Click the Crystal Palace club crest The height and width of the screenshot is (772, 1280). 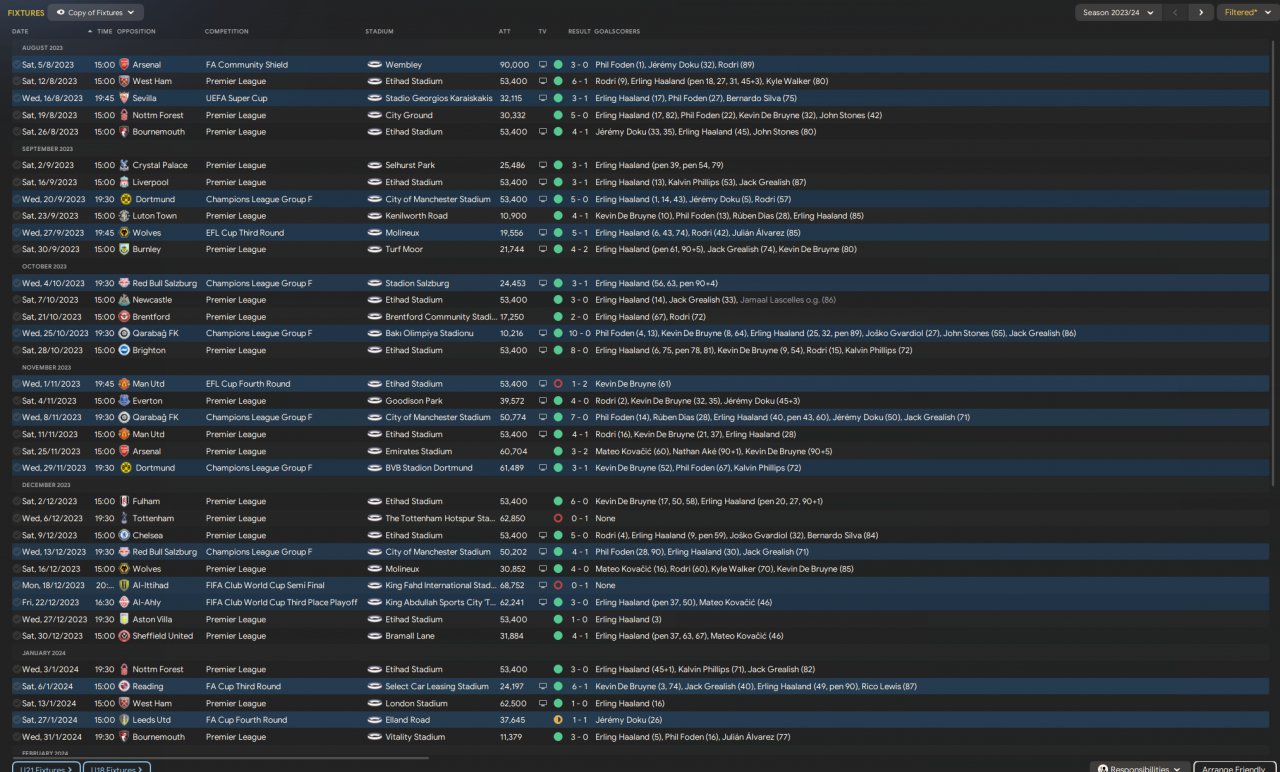[x=124, y=165]
